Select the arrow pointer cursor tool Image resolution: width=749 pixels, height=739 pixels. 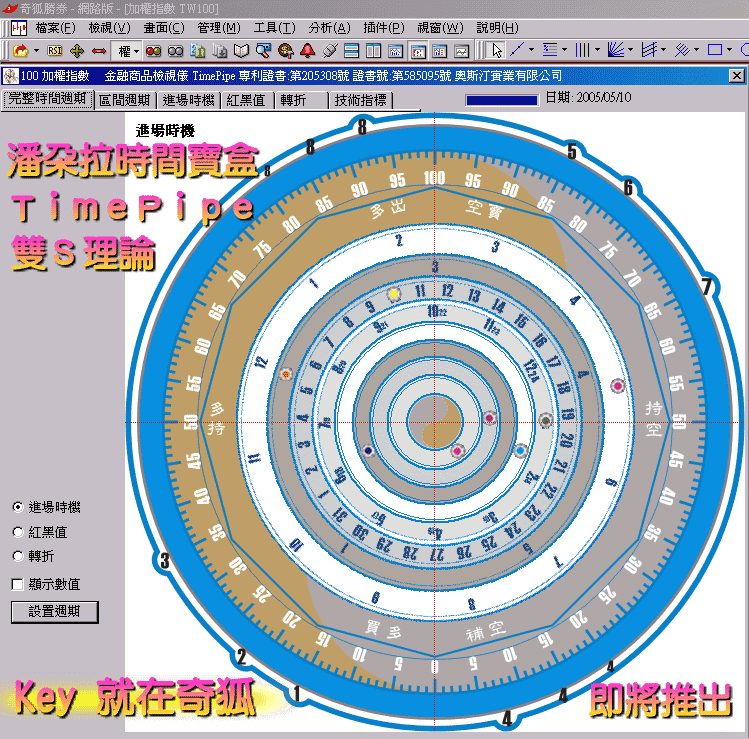[x=495, y=50]
